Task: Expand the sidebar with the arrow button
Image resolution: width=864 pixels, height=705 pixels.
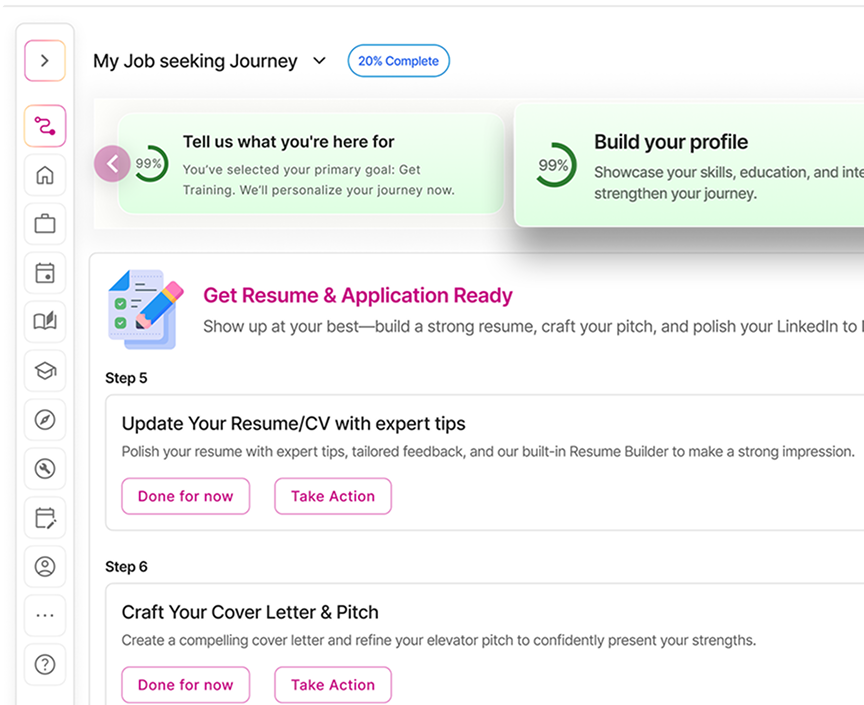Action: 45,61
